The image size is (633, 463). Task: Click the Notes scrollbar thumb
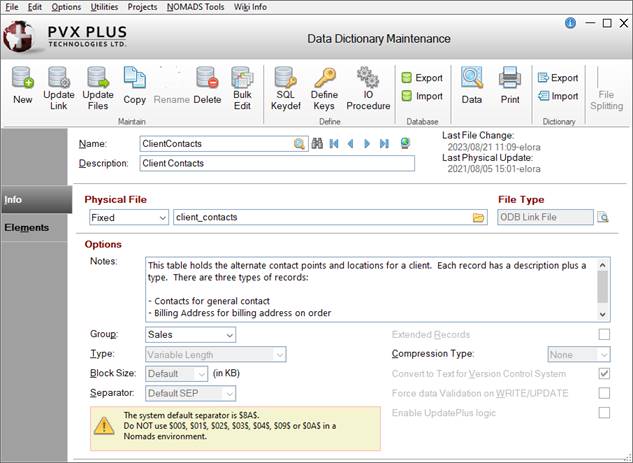tap(602, 287)
